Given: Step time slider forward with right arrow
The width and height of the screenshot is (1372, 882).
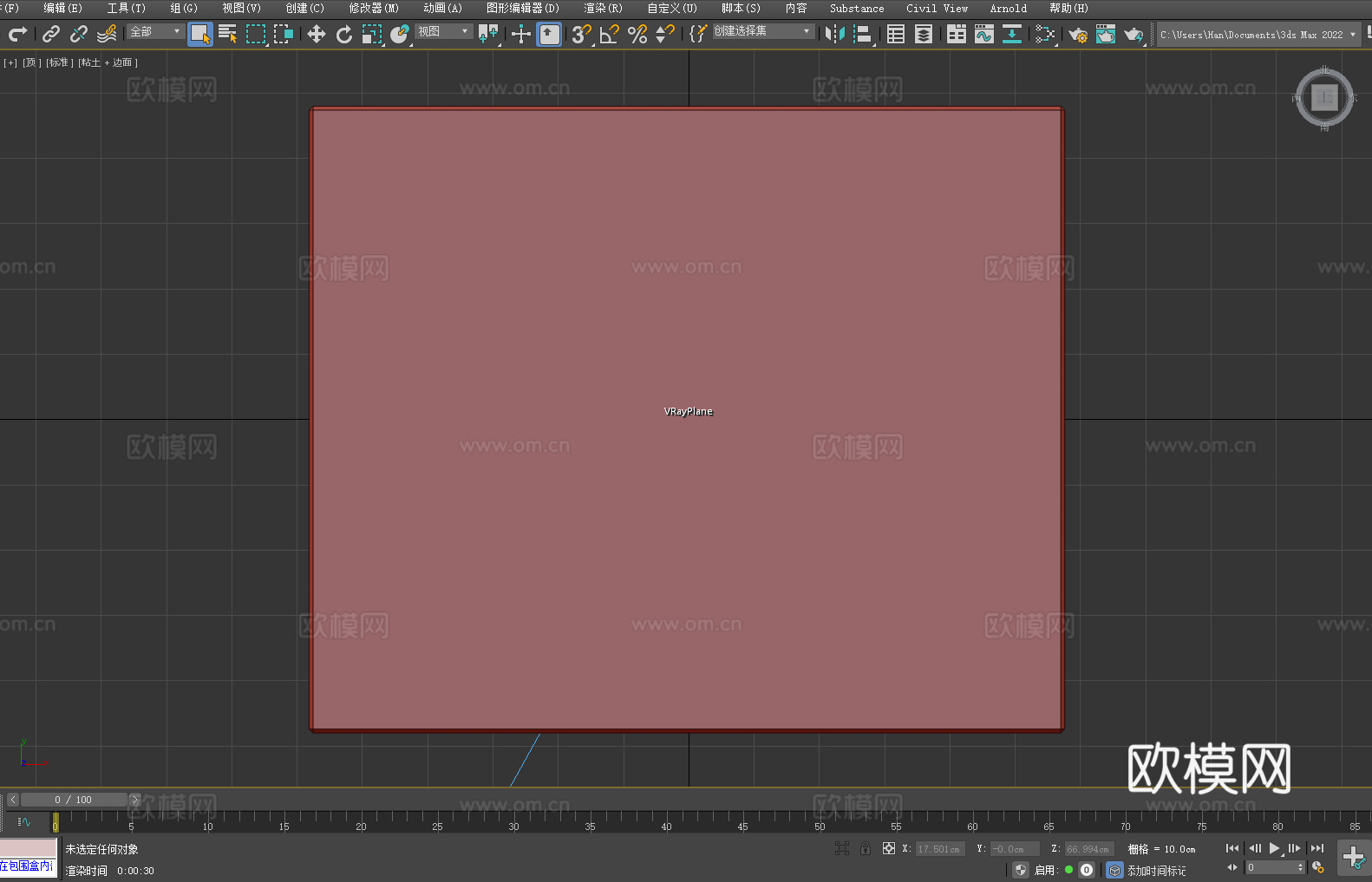Looking at the screenshot, I should (x=134, y=800).
